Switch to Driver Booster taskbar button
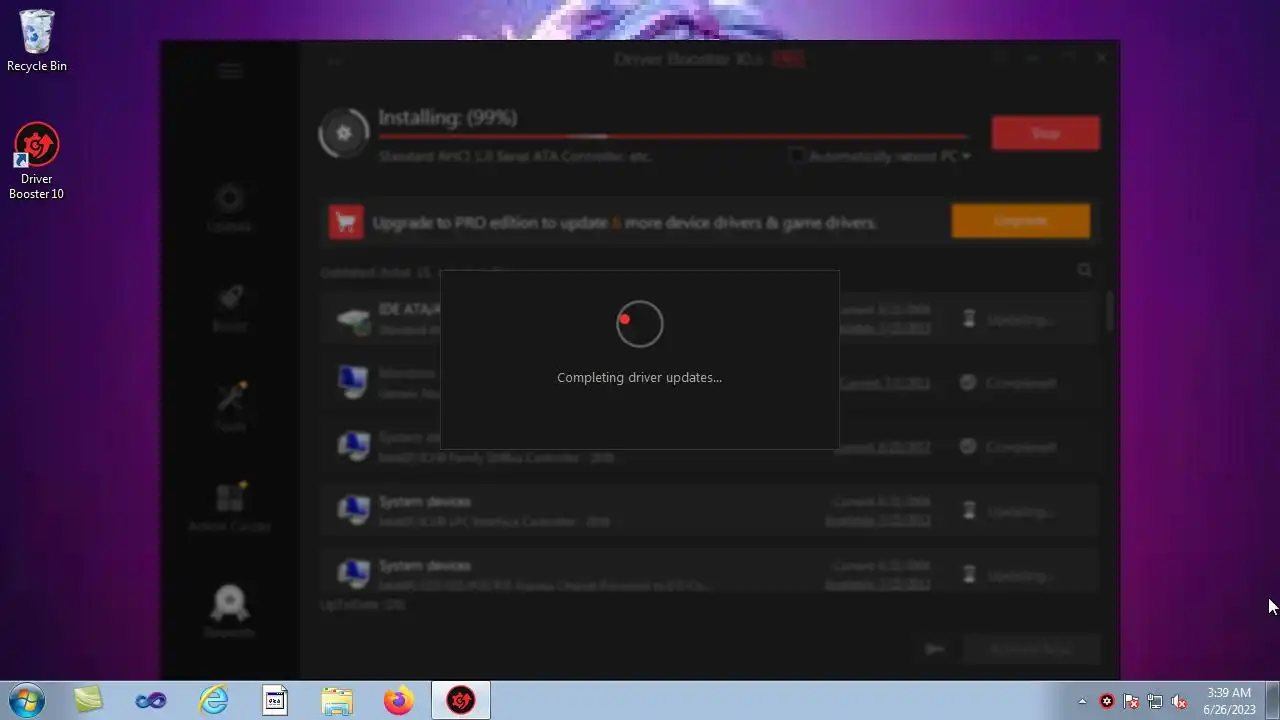 click(x=461, y=700)
